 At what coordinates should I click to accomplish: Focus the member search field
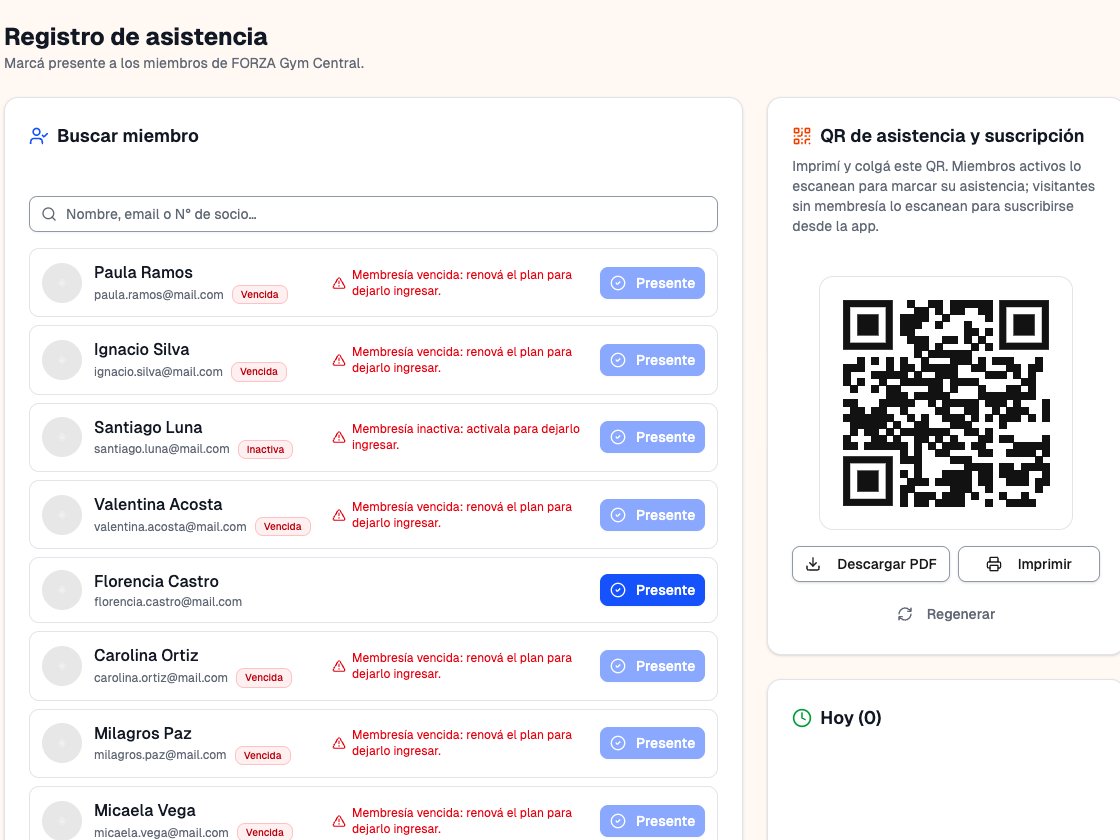(374, 214)
